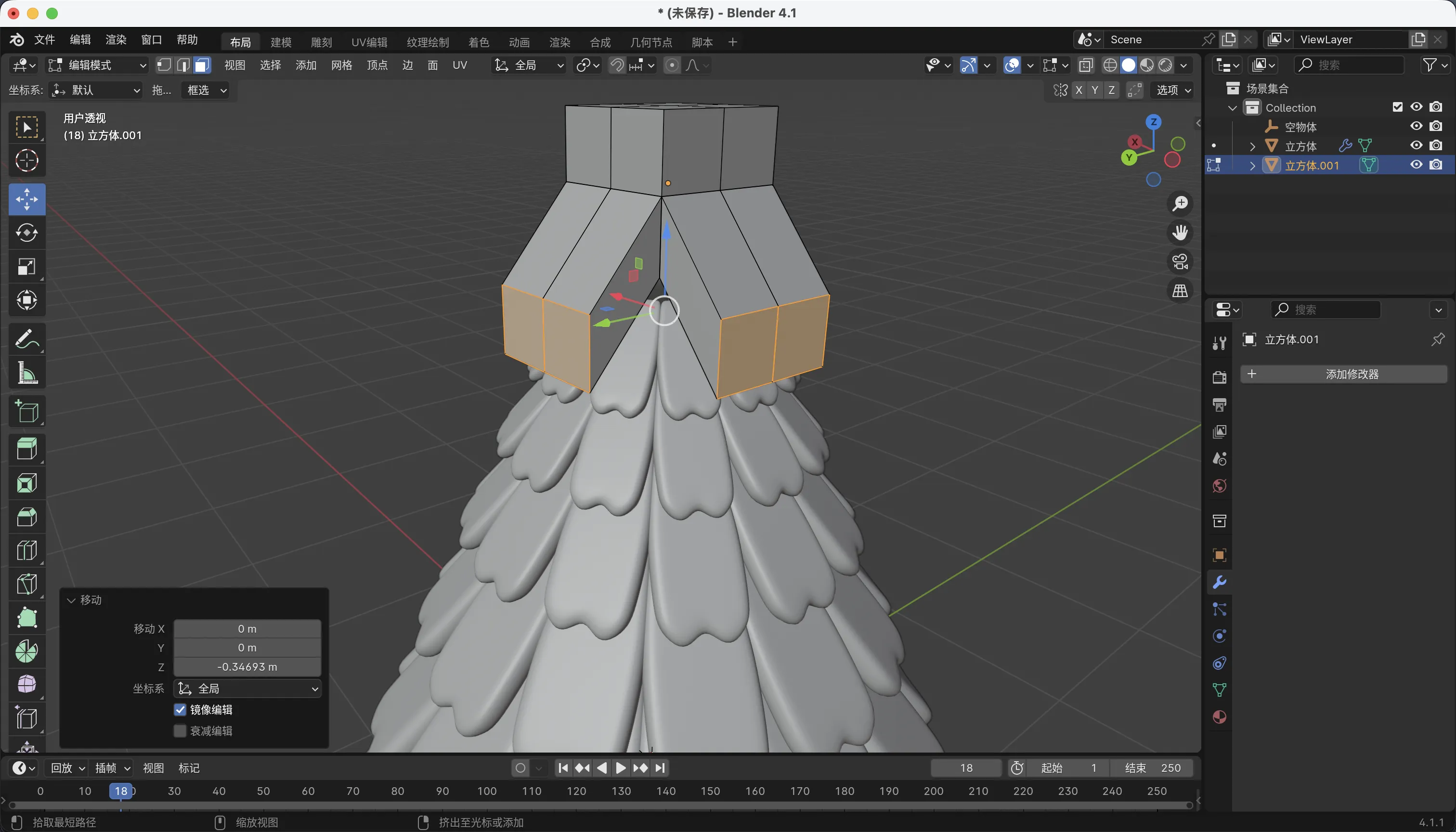Switch to face select mode
The image size is (1456, 832).
(x=202, y=65)
